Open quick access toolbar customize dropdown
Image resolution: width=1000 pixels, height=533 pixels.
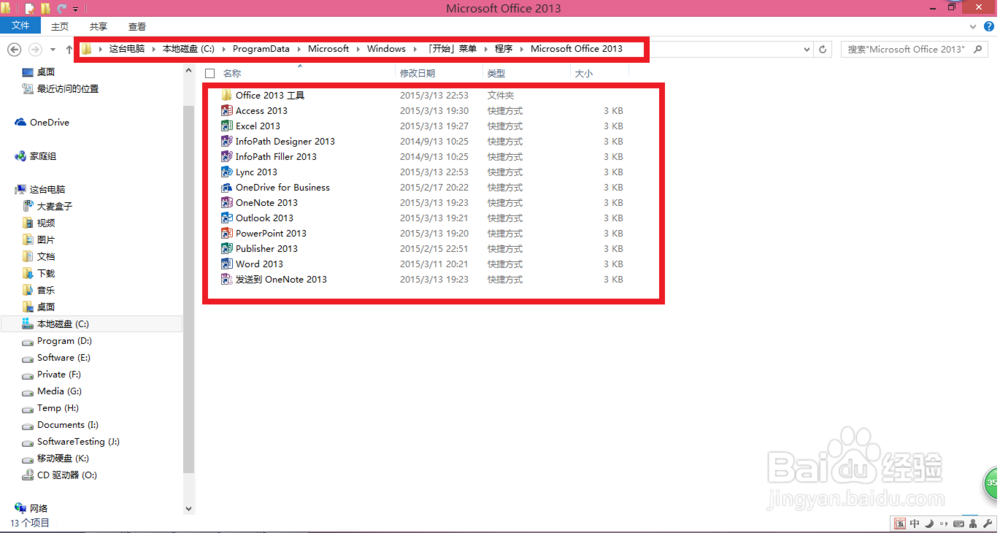coord(75,9)
